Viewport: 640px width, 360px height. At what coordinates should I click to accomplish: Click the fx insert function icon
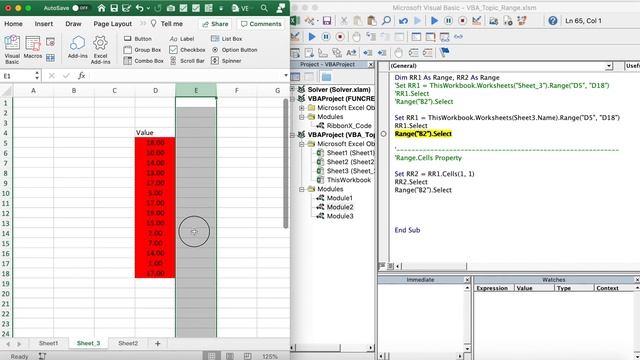pos(82,76)
